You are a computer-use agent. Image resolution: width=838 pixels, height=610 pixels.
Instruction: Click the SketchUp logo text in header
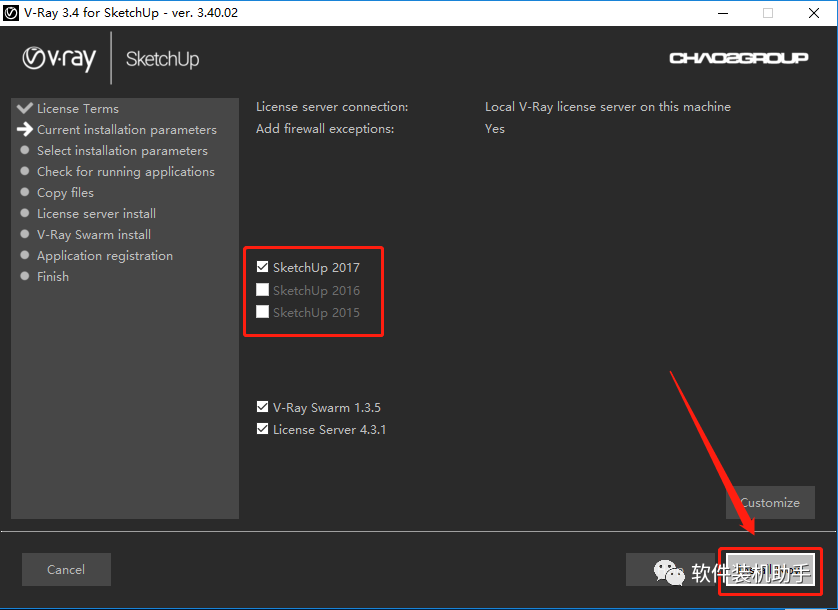point(162,59)
